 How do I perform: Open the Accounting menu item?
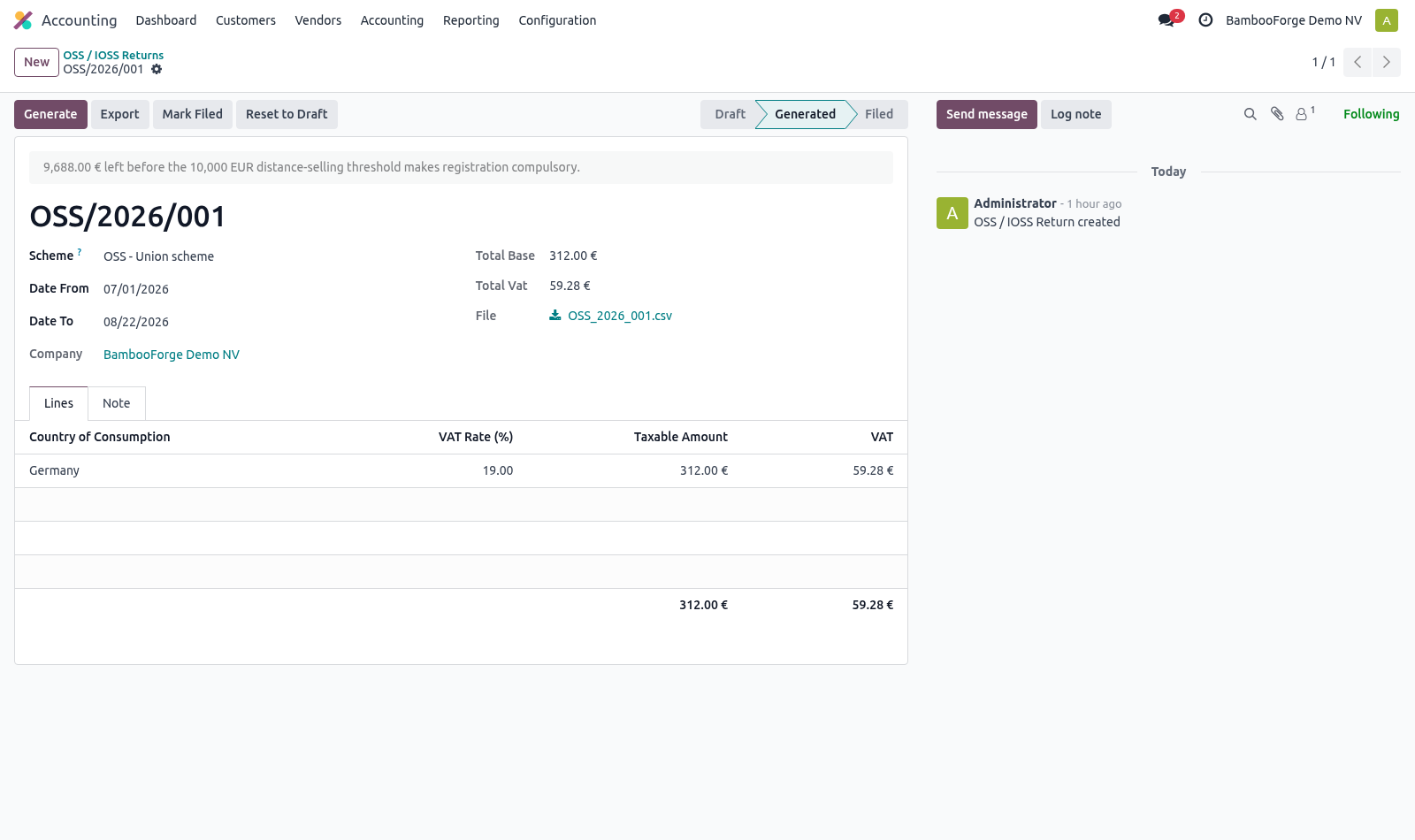(392, 20)
